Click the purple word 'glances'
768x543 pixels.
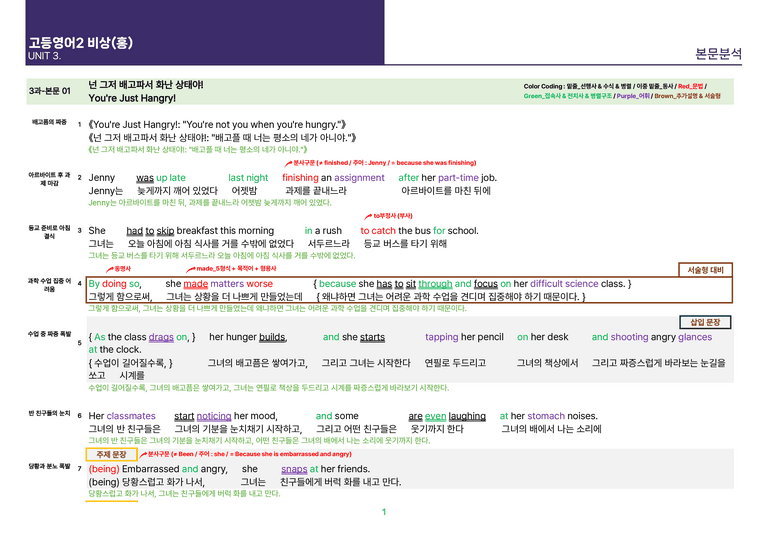695,337
